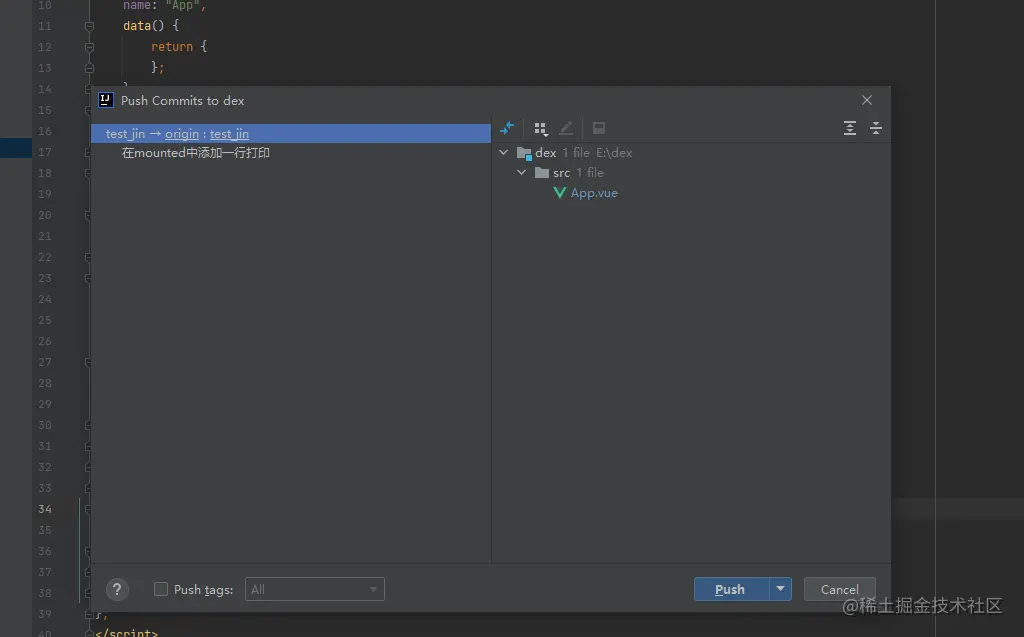The image size is (1024, 637).
Task: Toggle fold marker at editor line 13
Action: click(89, 68)
